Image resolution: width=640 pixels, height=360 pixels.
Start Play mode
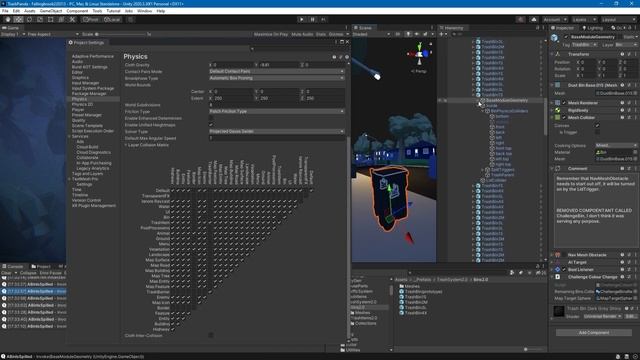[x=302, y=19]
